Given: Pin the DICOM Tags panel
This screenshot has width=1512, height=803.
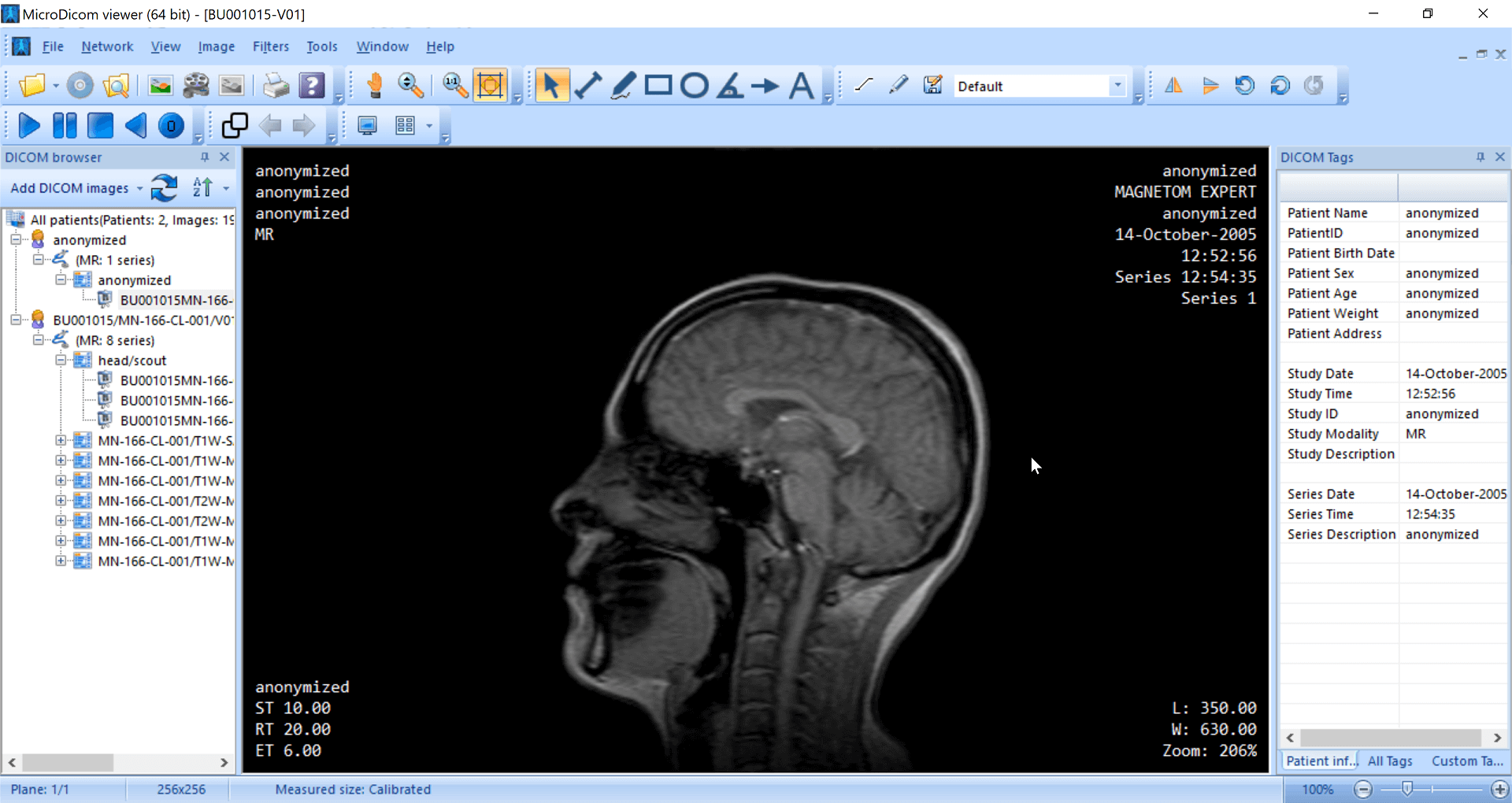Looking at the screenshot, I should [1479, 157].
